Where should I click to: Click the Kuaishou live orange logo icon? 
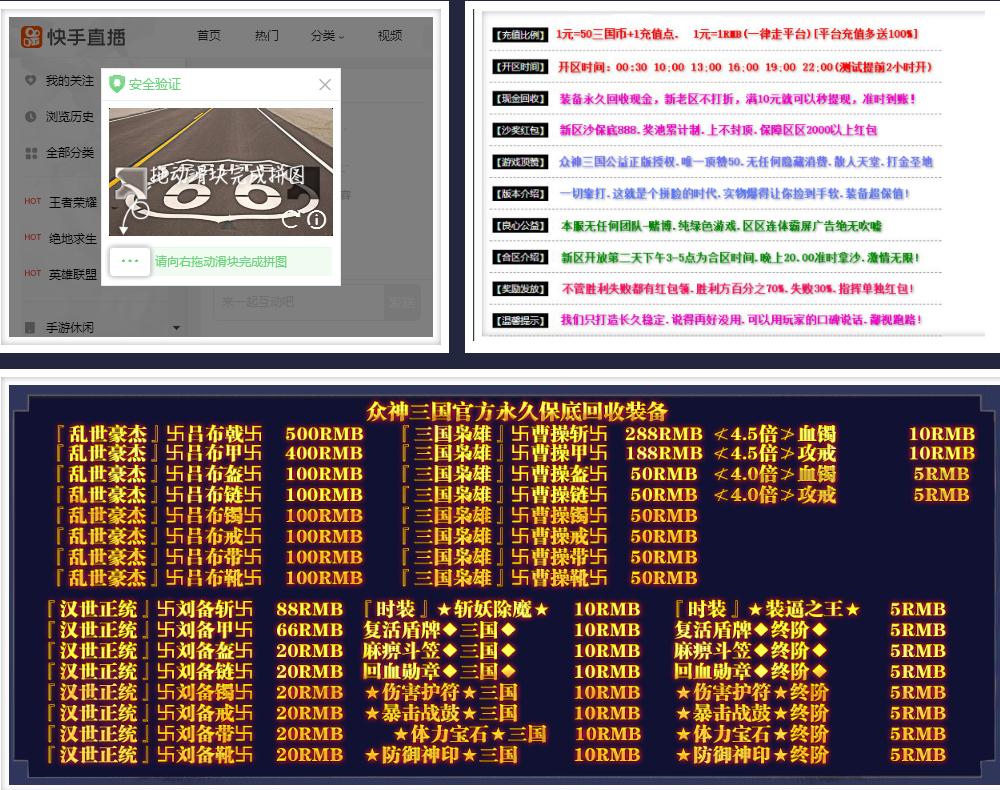(32, 36)
